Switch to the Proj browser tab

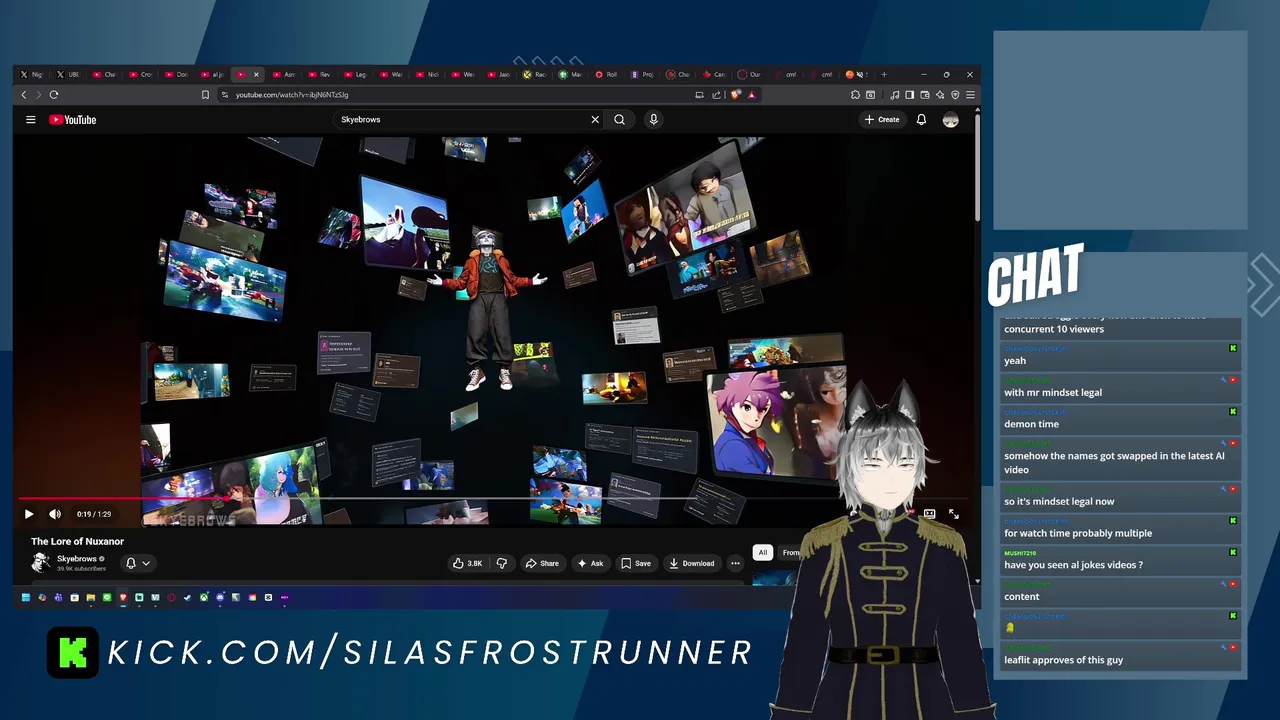coord(642,74)
